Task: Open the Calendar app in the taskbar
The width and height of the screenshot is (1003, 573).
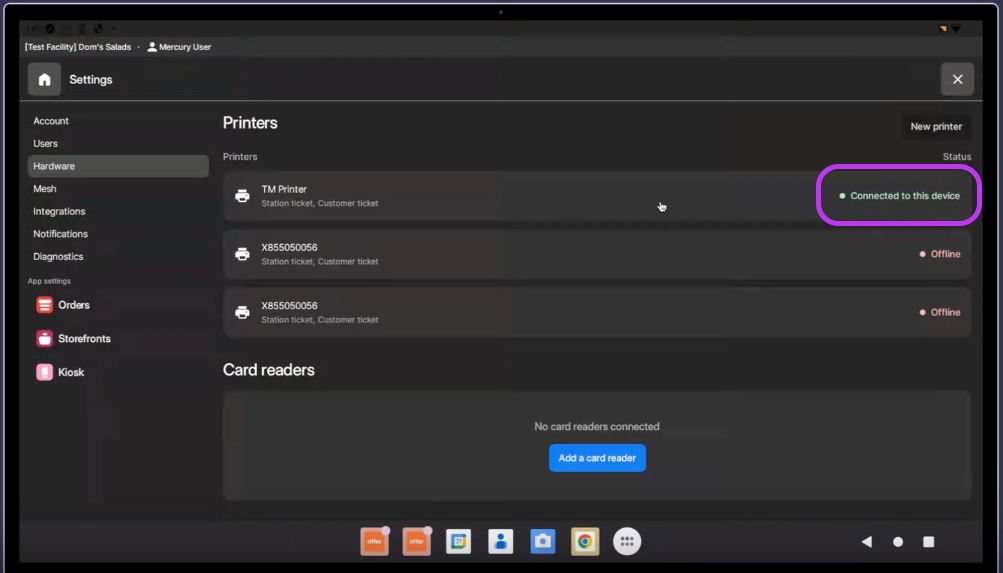Action: (458, 541)
